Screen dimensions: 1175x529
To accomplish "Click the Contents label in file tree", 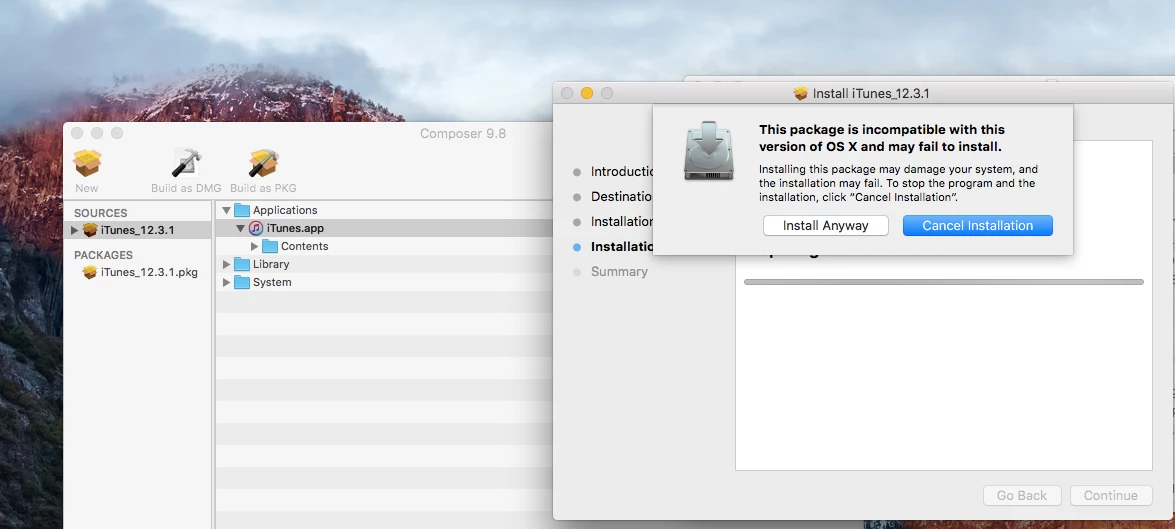I will point(304,247).
